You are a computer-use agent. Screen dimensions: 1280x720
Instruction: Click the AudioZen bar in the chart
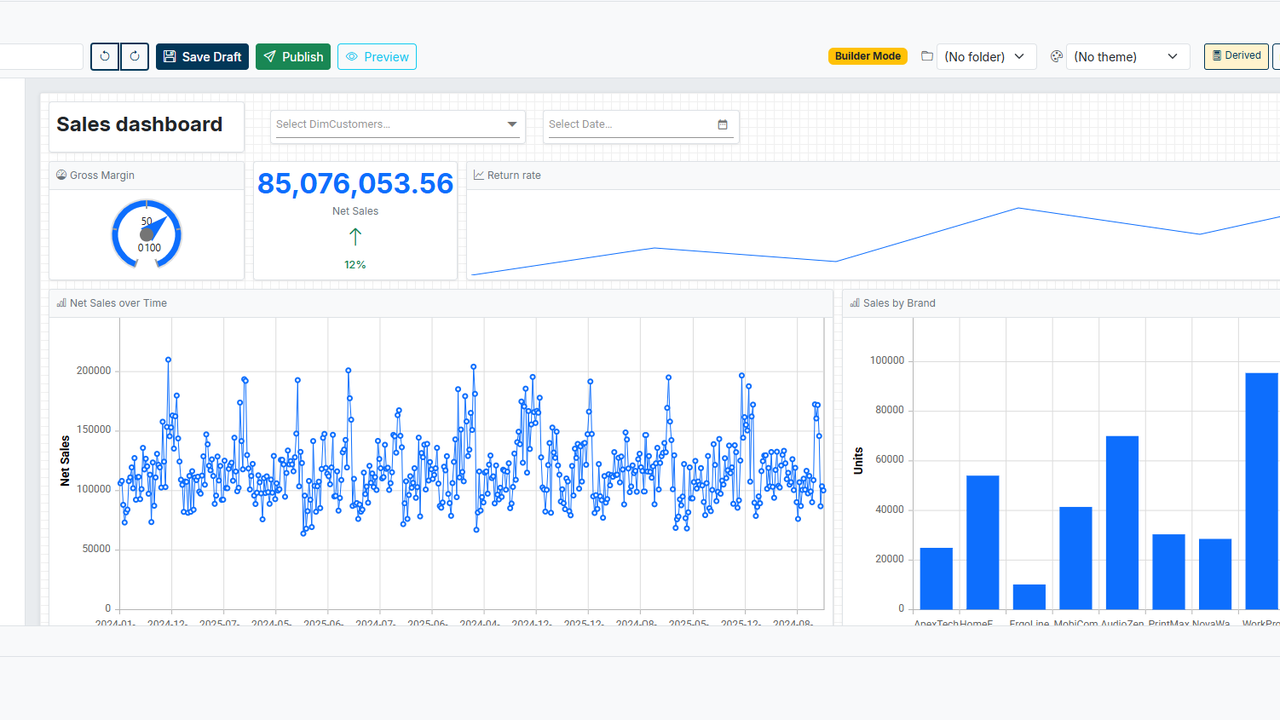(1122, 522)
